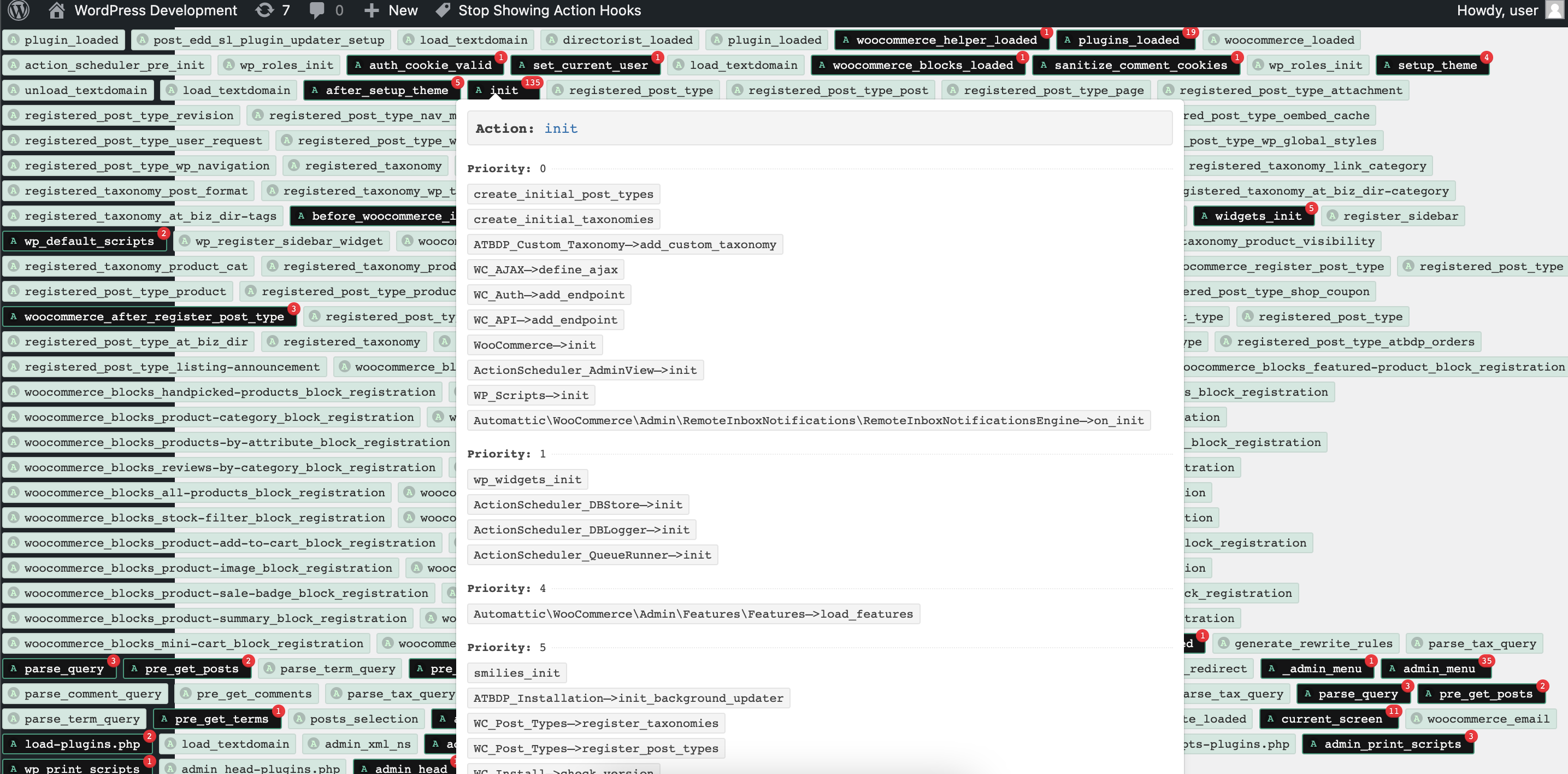The height and width of the screenshot is (774, 1568).
Task: Expand the auth_cookie_valid hook
Action: tap(425, 65)
